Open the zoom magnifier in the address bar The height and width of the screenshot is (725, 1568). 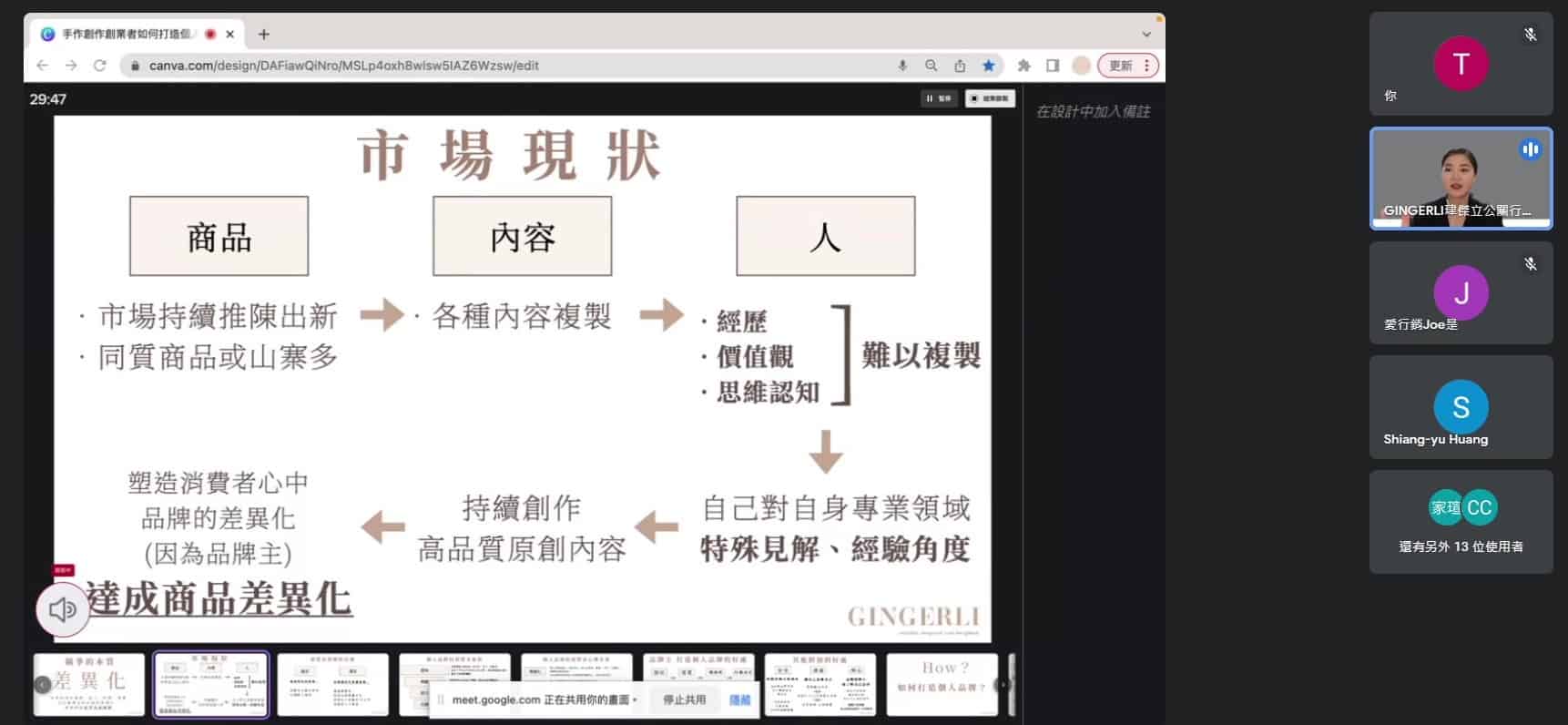pyautogui.click(x=931, y=66)
